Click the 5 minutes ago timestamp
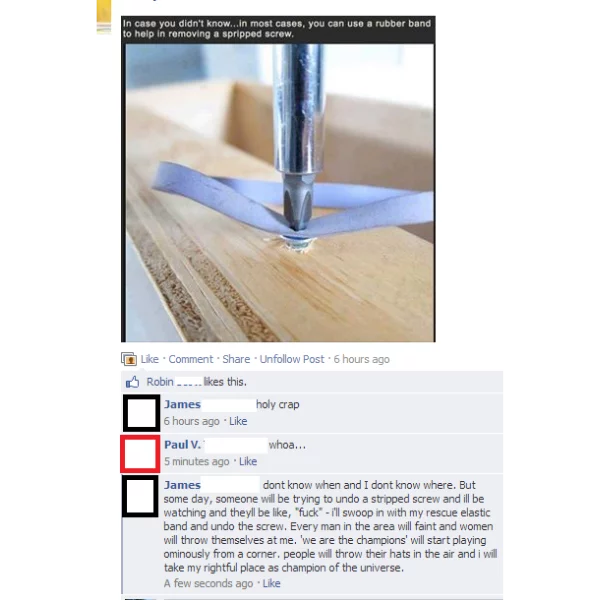Screen dimensions: 600x600 coord(197,461)
